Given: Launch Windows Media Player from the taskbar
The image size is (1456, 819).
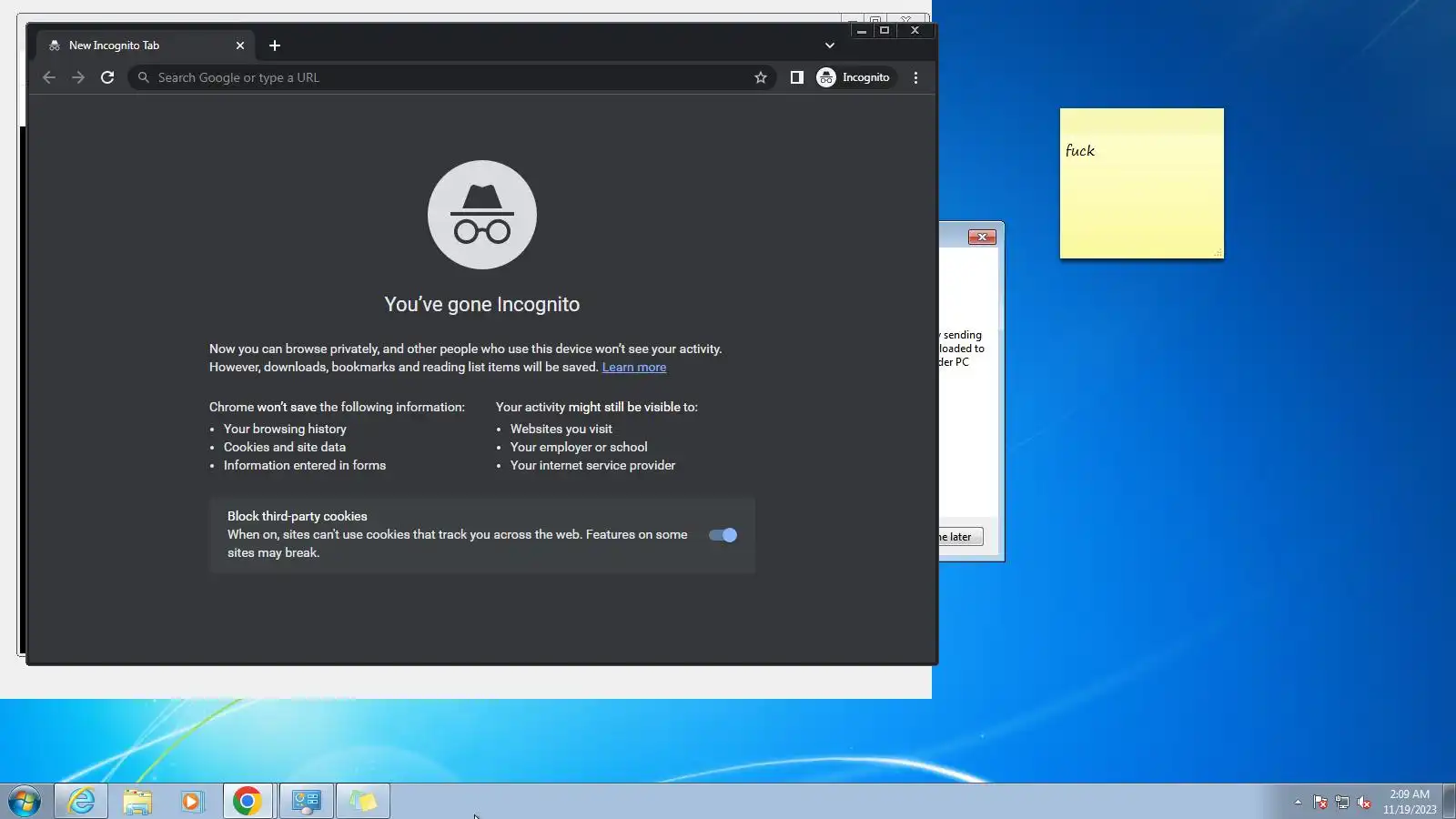Looking at the screenshot, I should click(x=192, y=801).
